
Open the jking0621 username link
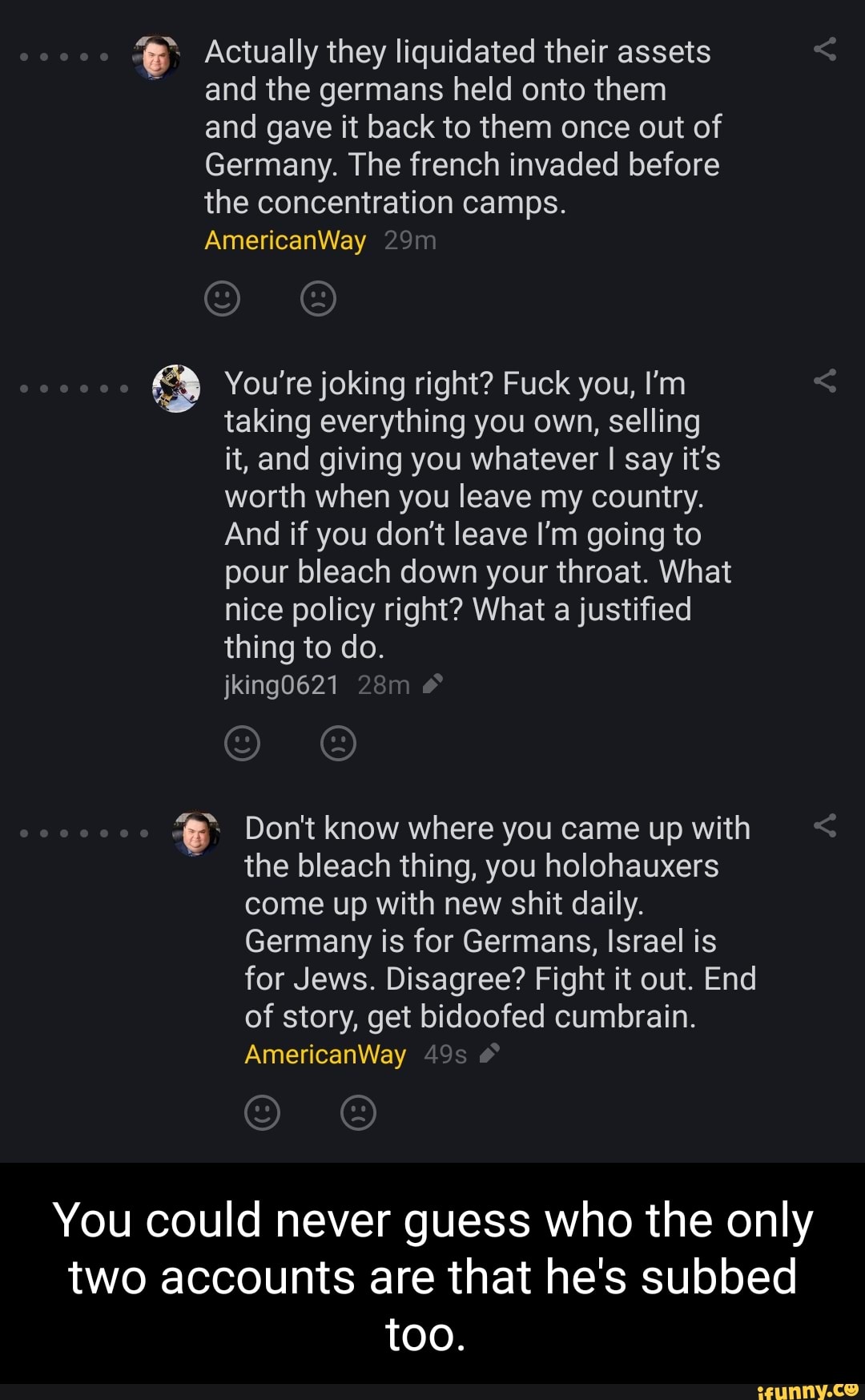point(282,685)
